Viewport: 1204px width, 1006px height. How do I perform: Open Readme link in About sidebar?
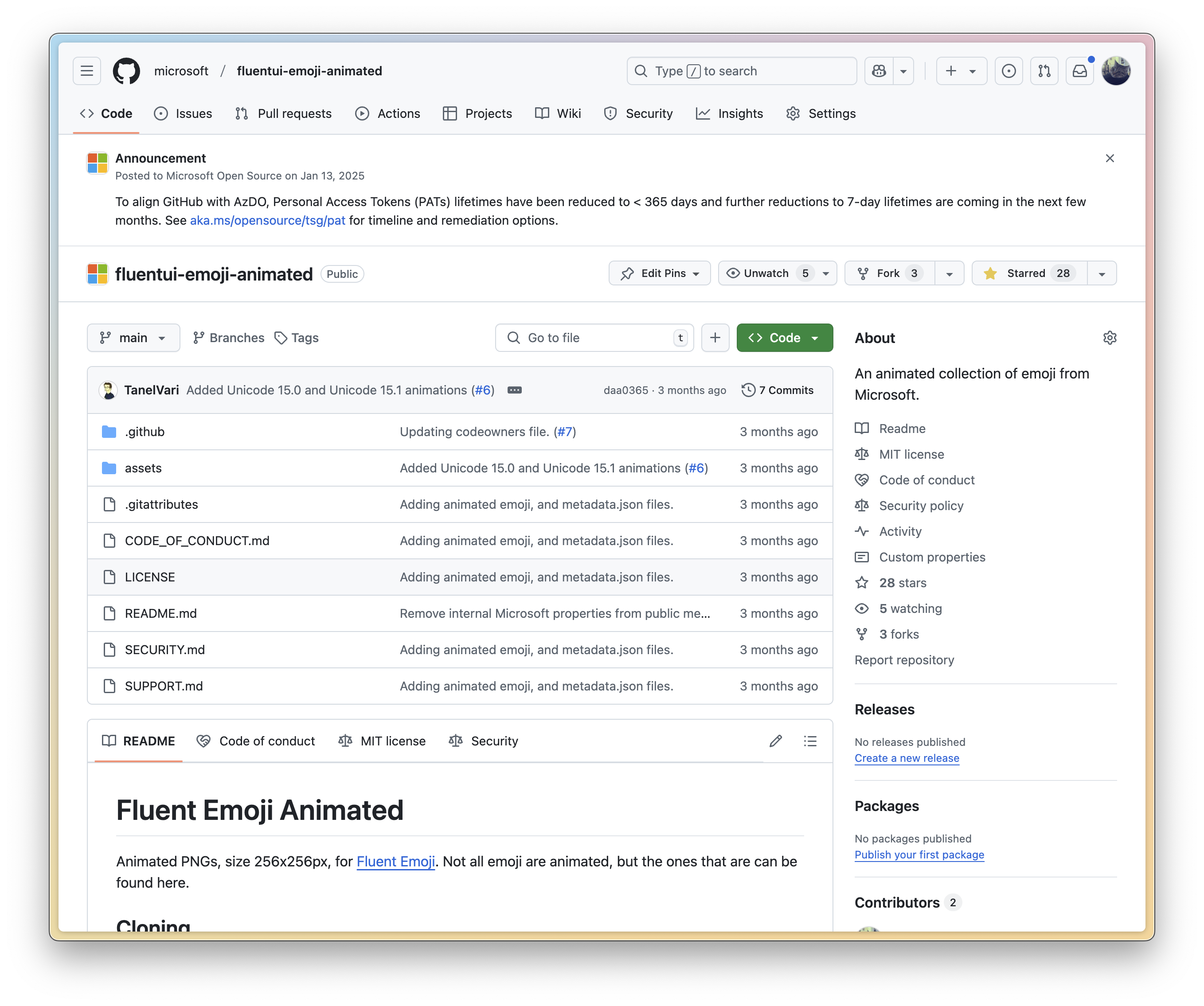pos(902,429)
